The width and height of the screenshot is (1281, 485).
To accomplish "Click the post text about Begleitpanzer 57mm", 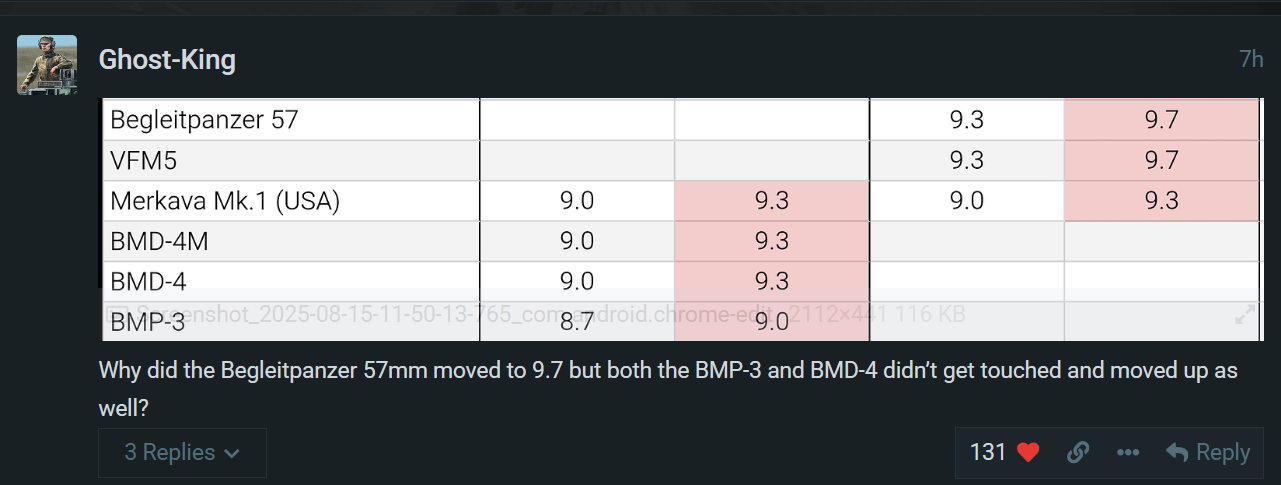I will click(668, 390).
